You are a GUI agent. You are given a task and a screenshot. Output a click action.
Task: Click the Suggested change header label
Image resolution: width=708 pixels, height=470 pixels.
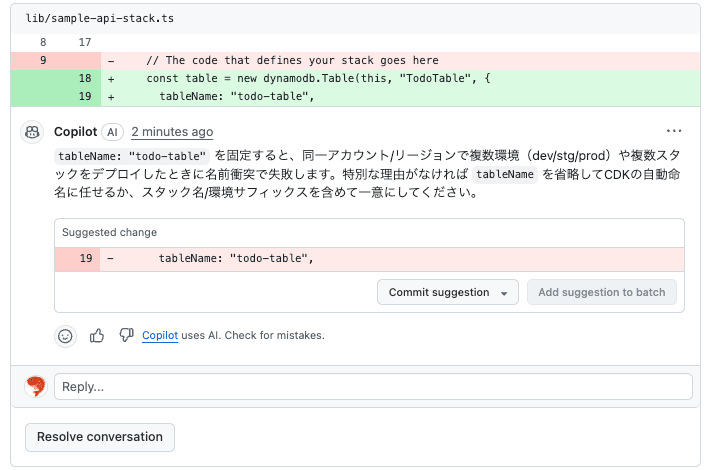tap(109, 232)
